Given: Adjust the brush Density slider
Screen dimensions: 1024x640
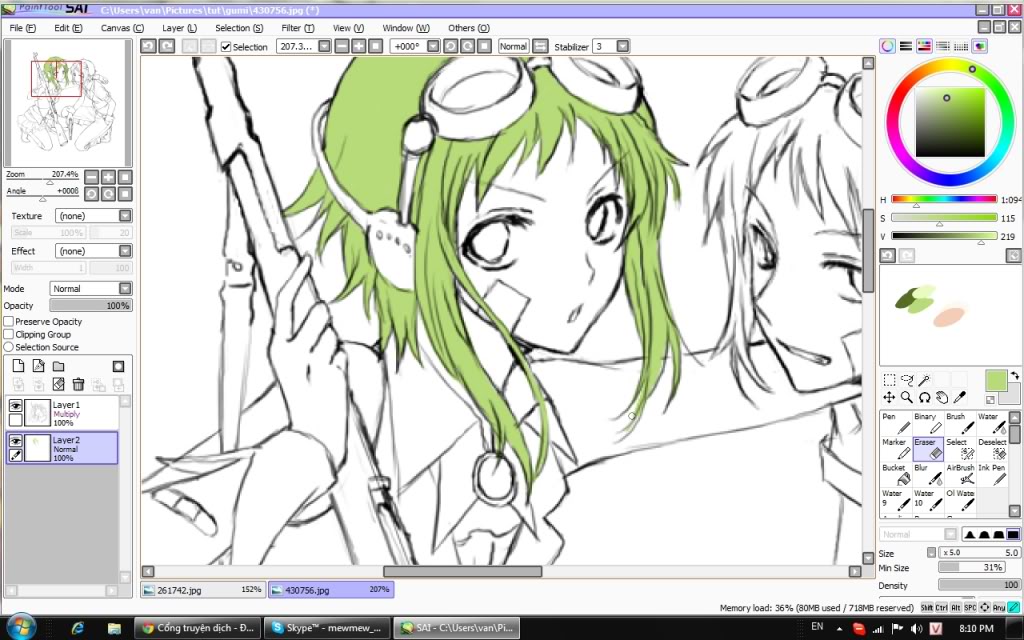Looking at the screenshot, I should [979, 585].
